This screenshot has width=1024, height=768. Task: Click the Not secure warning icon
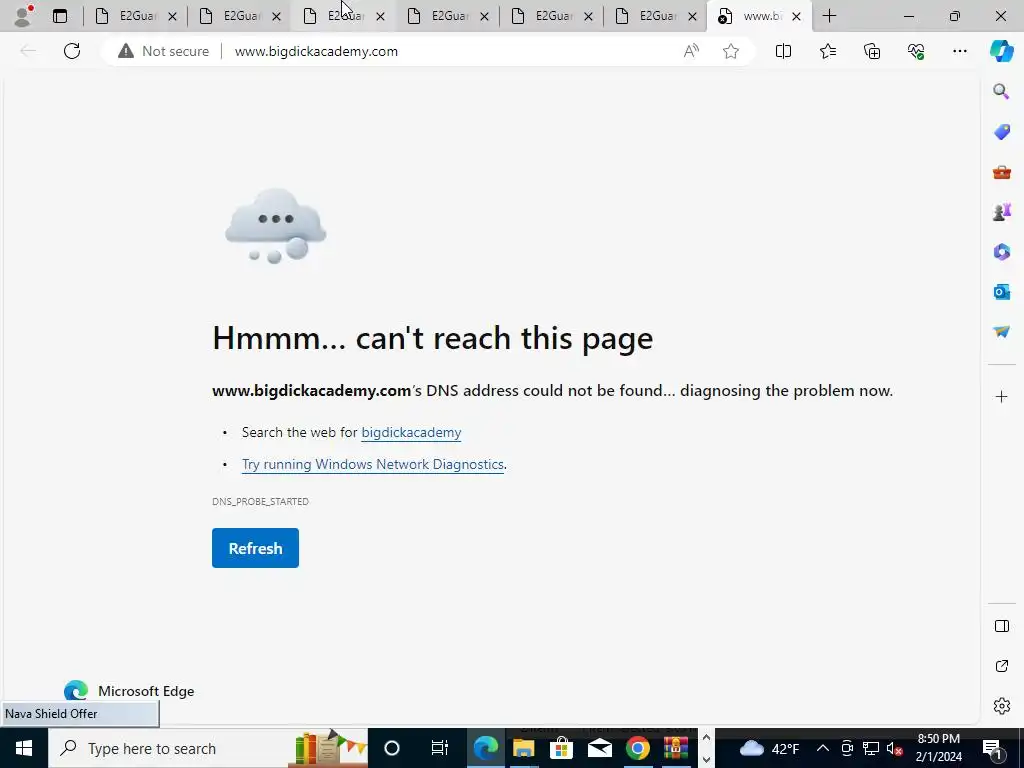[125, 51]
